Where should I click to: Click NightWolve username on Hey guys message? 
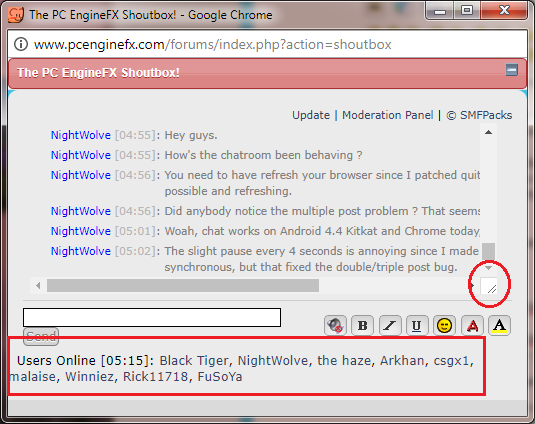pyautogui.click(x=81, y=135)
